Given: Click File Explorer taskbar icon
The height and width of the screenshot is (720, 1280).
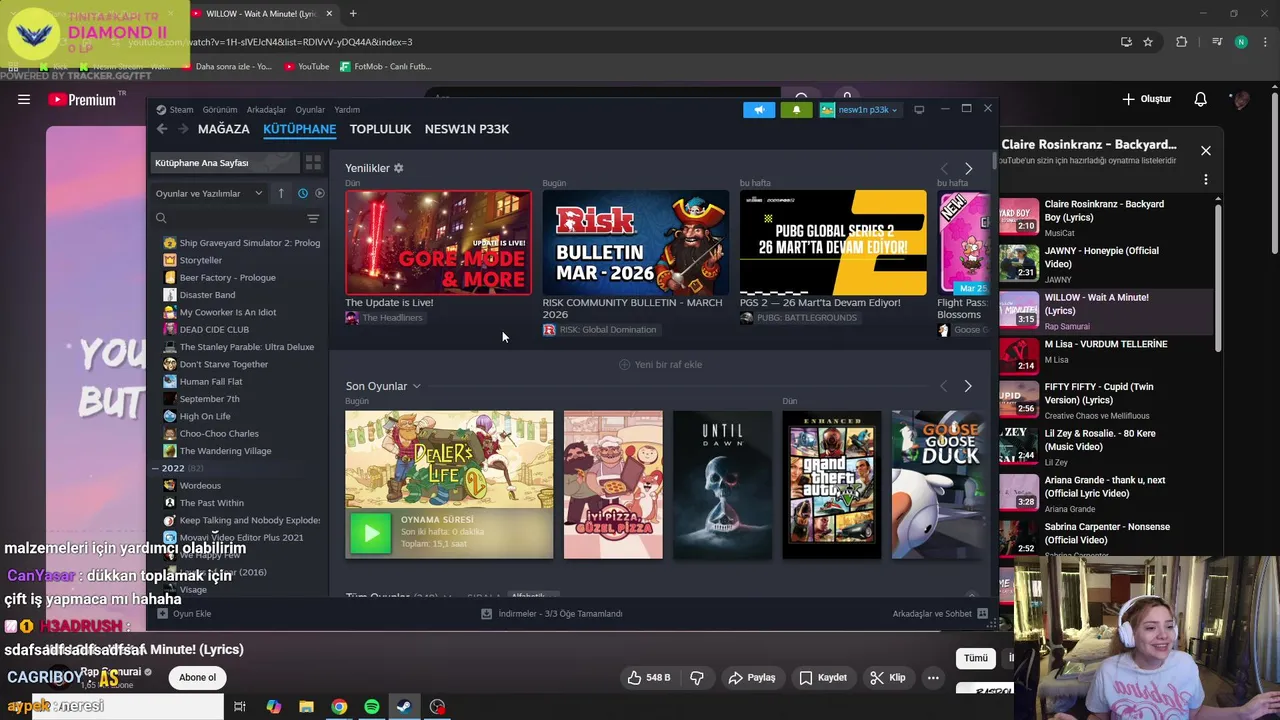Looking at the screenshot, I should pyautogui.click(x=306, y=707).
